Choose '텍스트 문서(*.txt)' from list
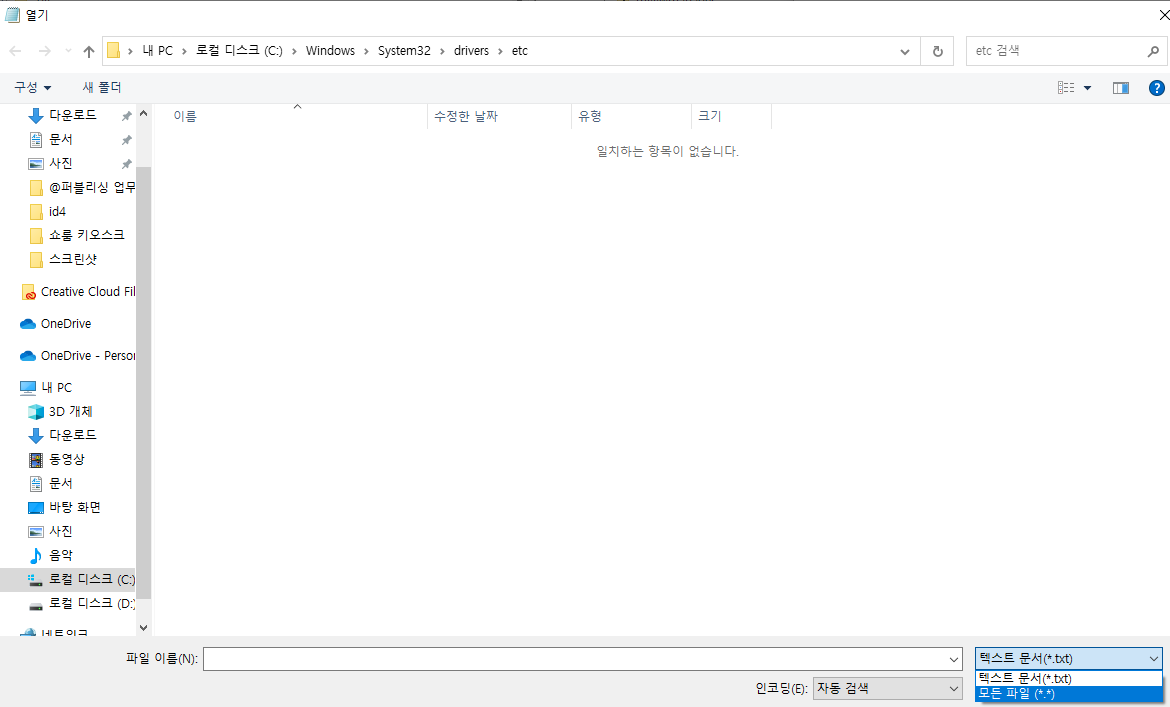Image resolution: width=1170 pixels, height=707 pixels. click(1069, 679)
